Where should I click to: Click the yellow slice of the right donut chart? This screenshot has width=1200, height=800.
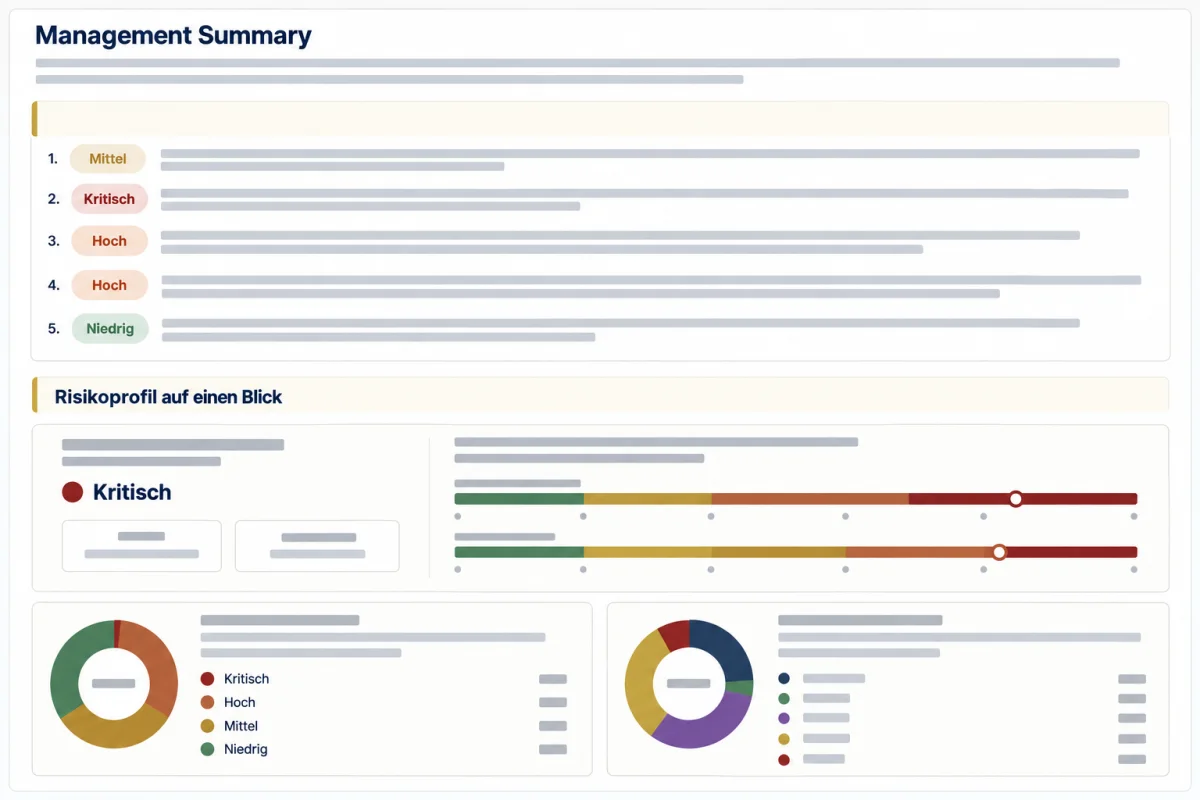coord(642,681)
